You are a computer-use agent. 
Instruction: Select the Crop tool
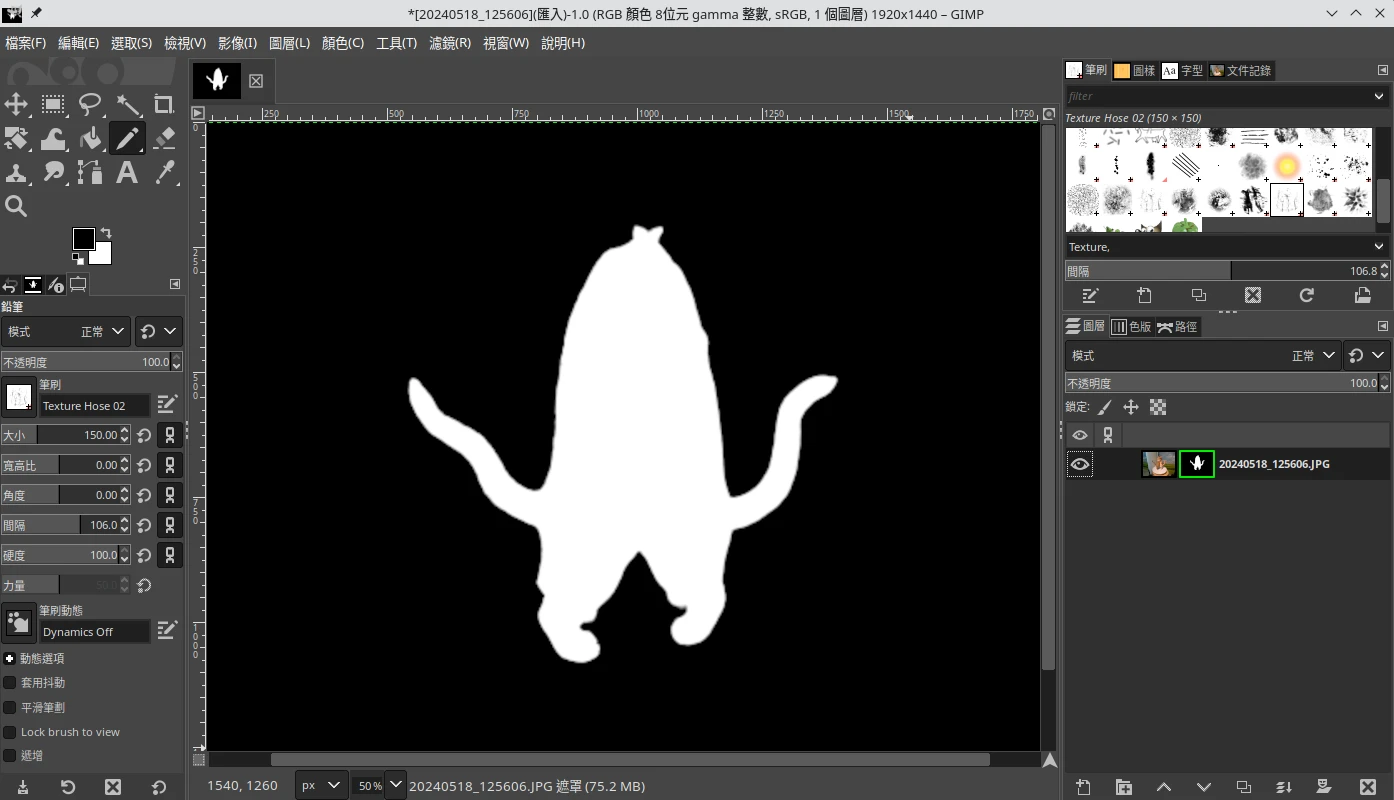click(164, 105)
